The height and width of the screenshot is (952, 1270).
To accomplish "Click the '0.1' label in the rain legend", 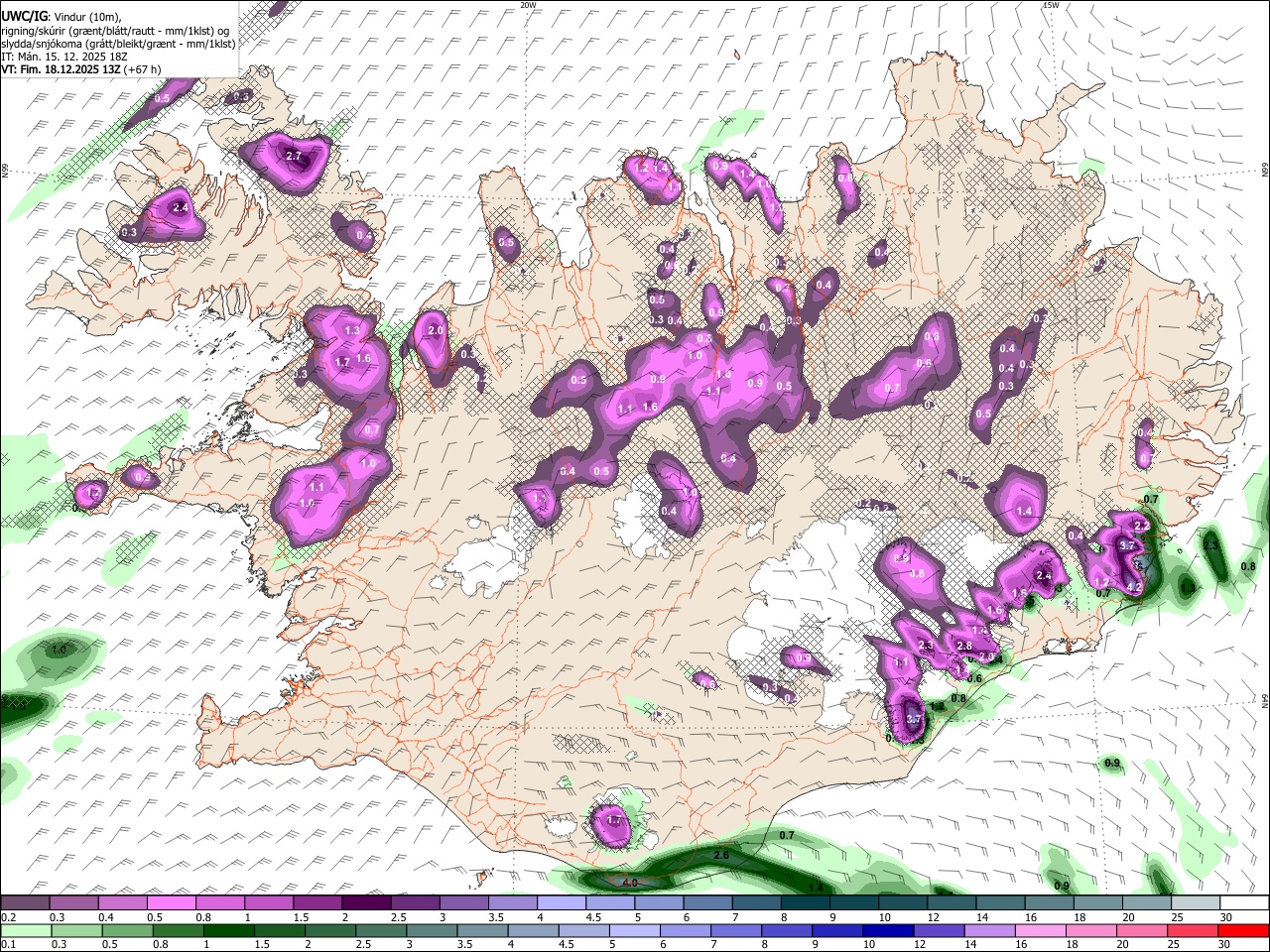I will pos(8,944).
